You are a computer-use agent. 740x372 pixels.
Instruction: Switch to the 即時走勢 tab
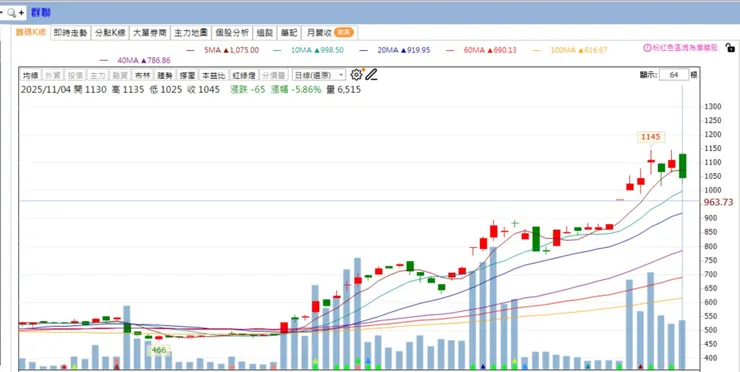tap(70, 33)
